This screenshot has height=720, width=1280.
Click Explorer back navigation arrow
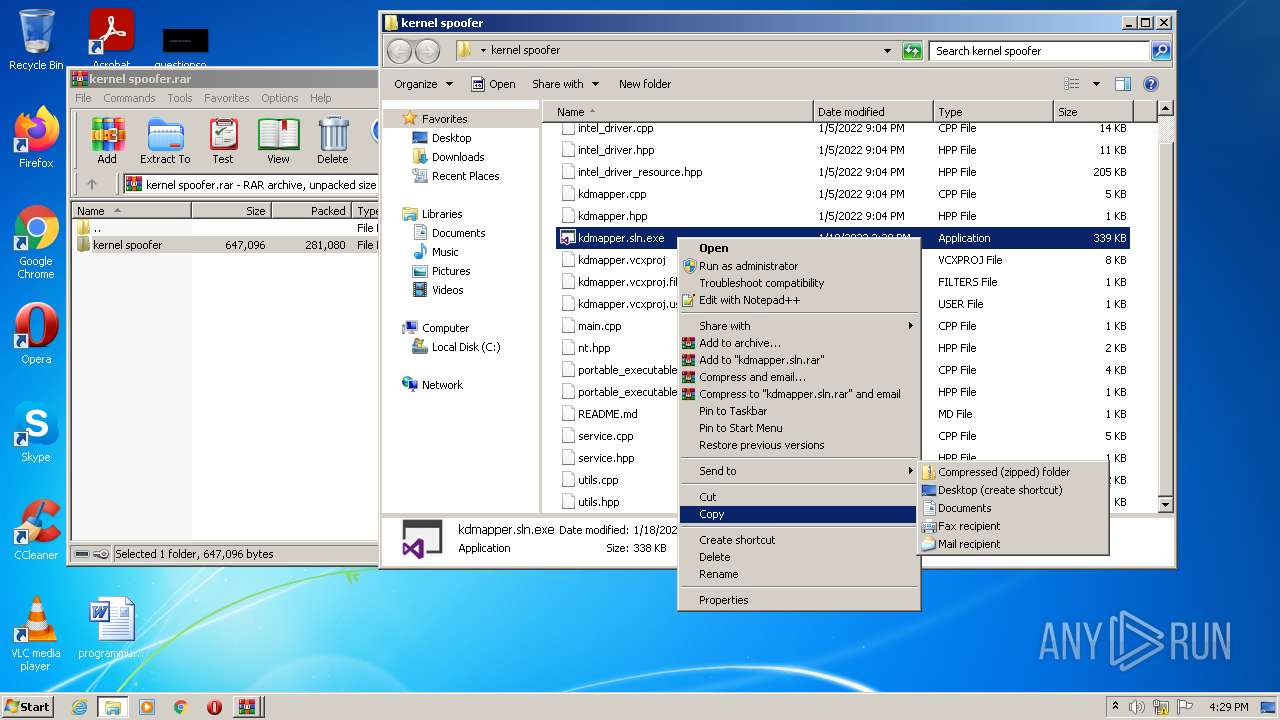[x=398, y=51]
